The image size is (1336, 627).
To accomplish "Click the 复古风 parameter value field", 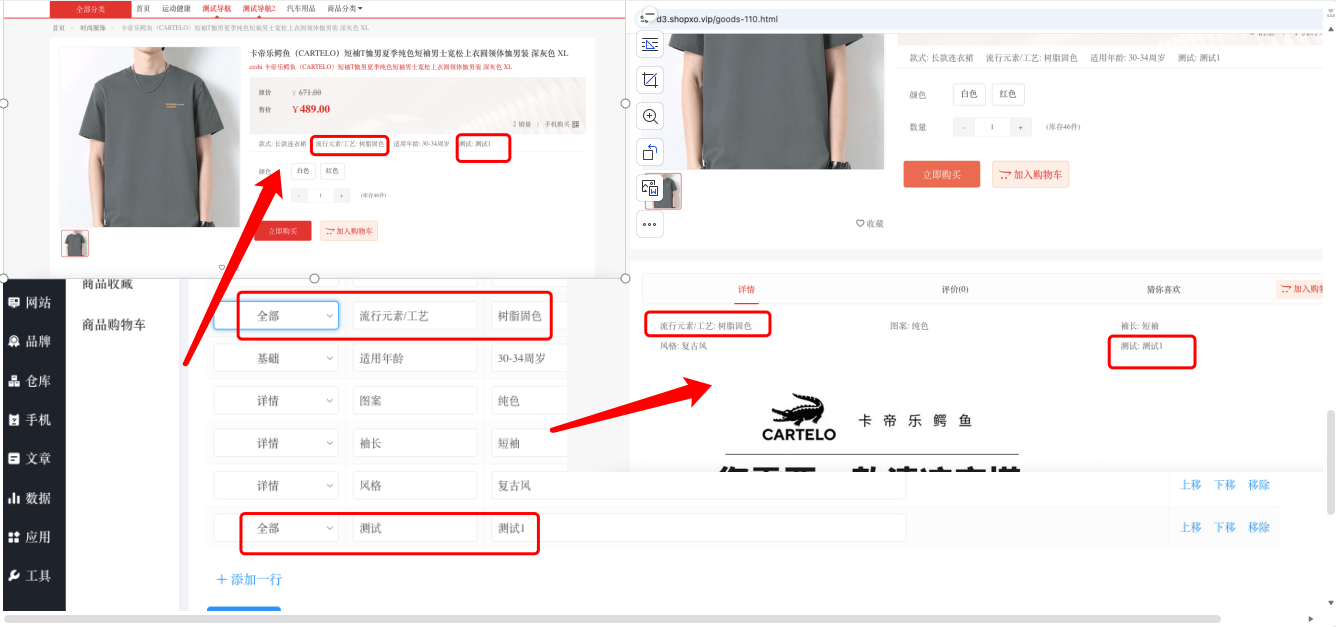I will pos(698,486).
